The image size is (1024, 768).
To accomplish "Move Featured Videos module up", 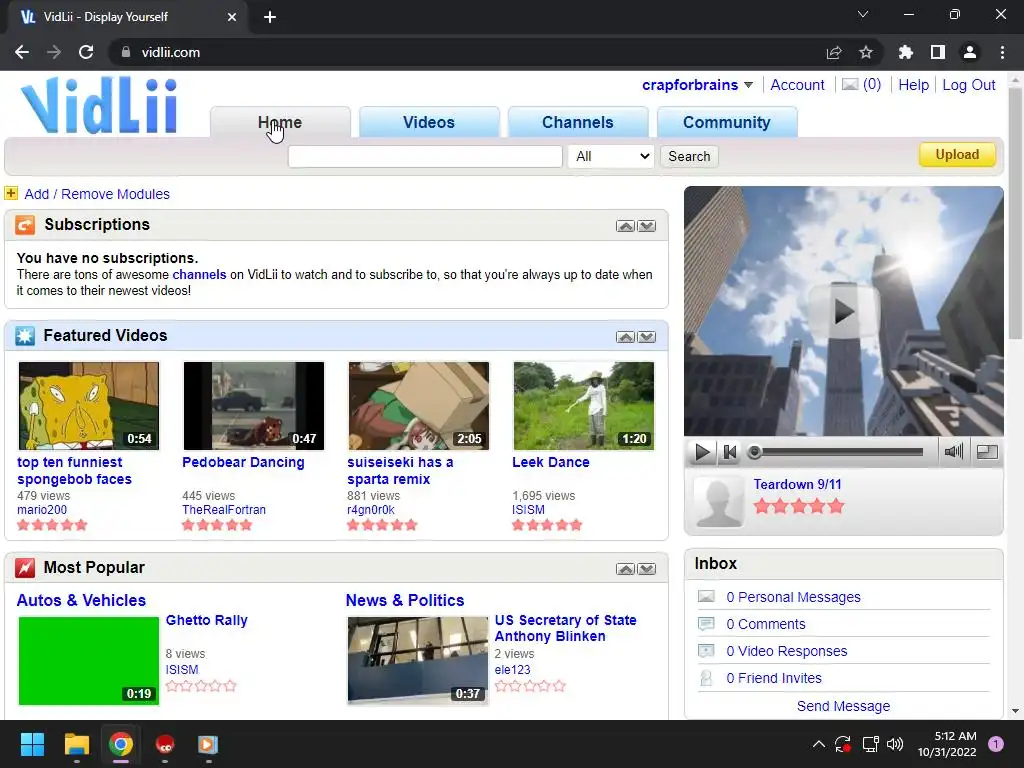I will pos(625,337).
